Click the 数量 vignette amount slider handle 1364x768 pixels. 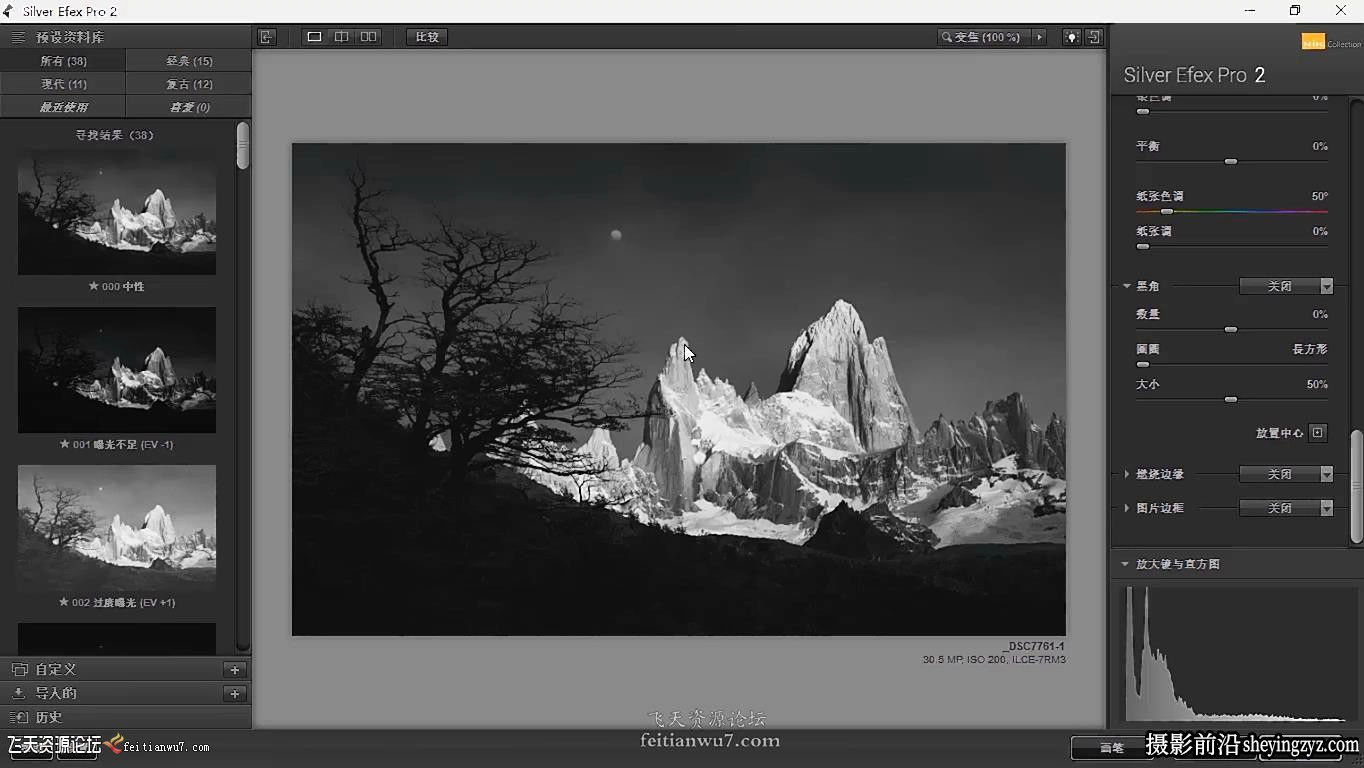coord(1231,329)
